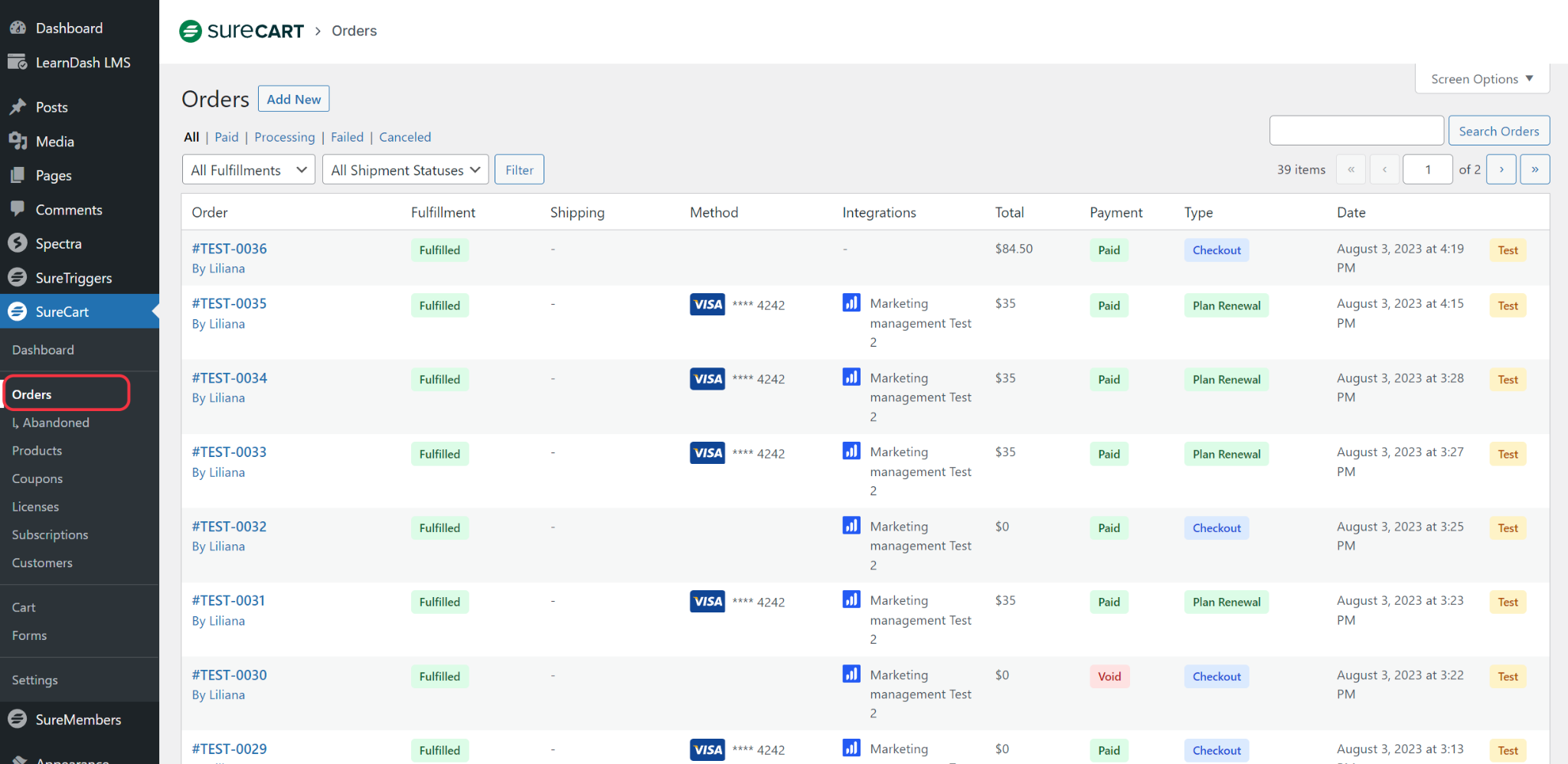Viewport: 1568px width, 764px height.
Task: Click integration chart icon for order TEST-0035
Action: point(851,303)
